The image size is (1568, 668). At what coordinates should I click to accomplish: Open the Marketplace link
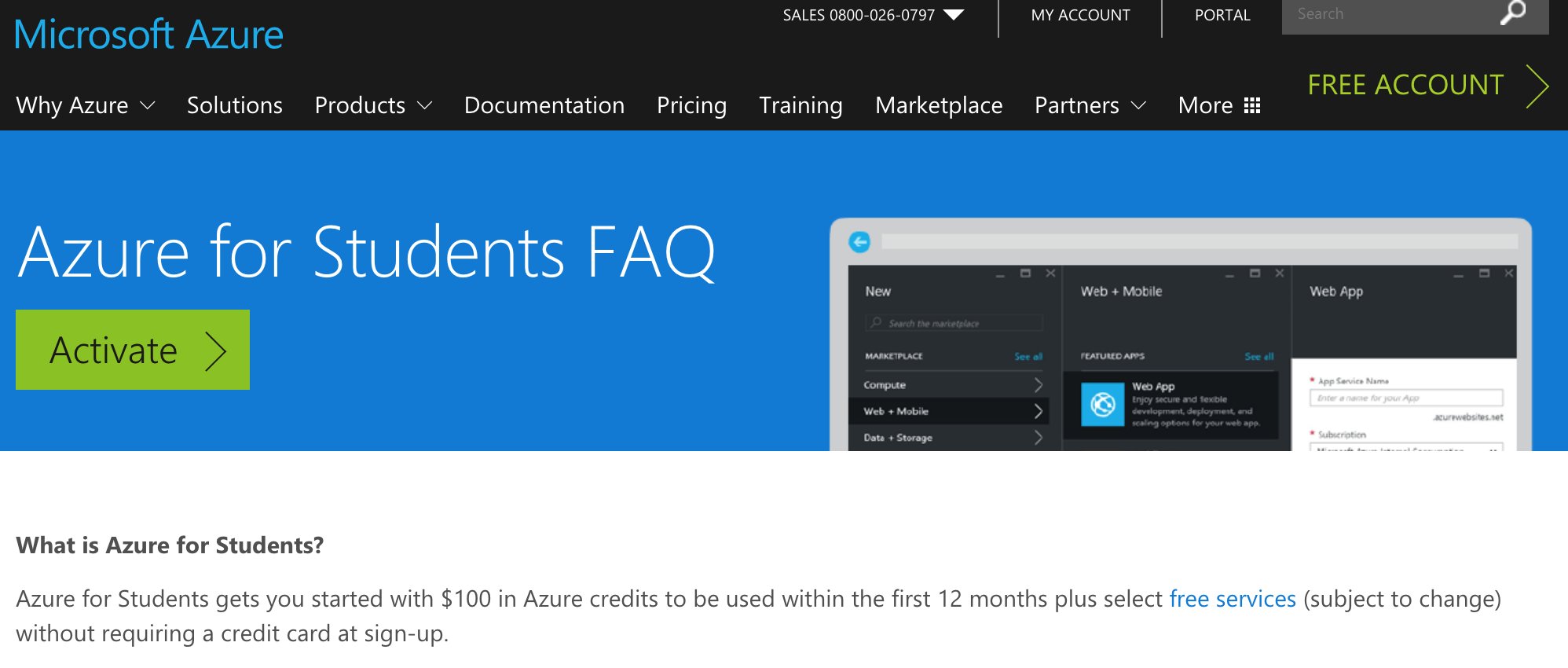pyautogui.click(x=939, y=105)
